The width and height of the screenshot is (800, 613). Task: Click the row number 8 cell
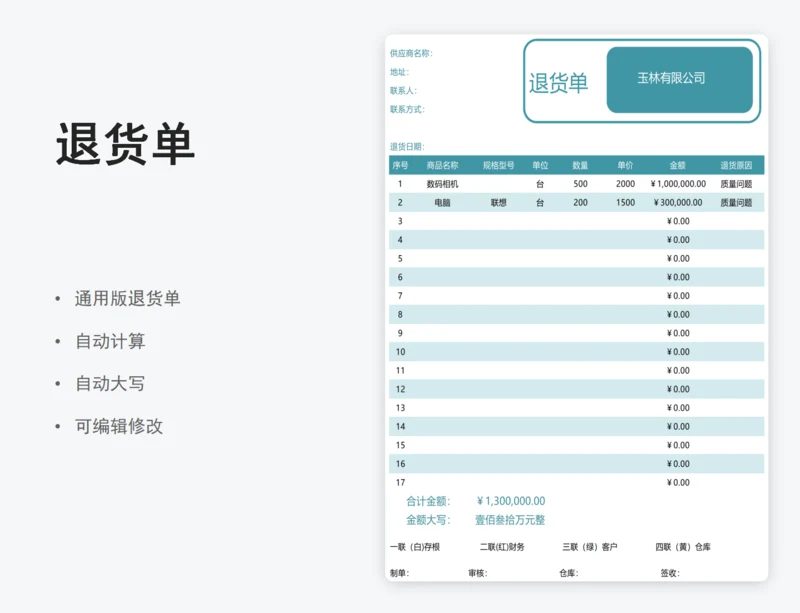tap(400, 314)
